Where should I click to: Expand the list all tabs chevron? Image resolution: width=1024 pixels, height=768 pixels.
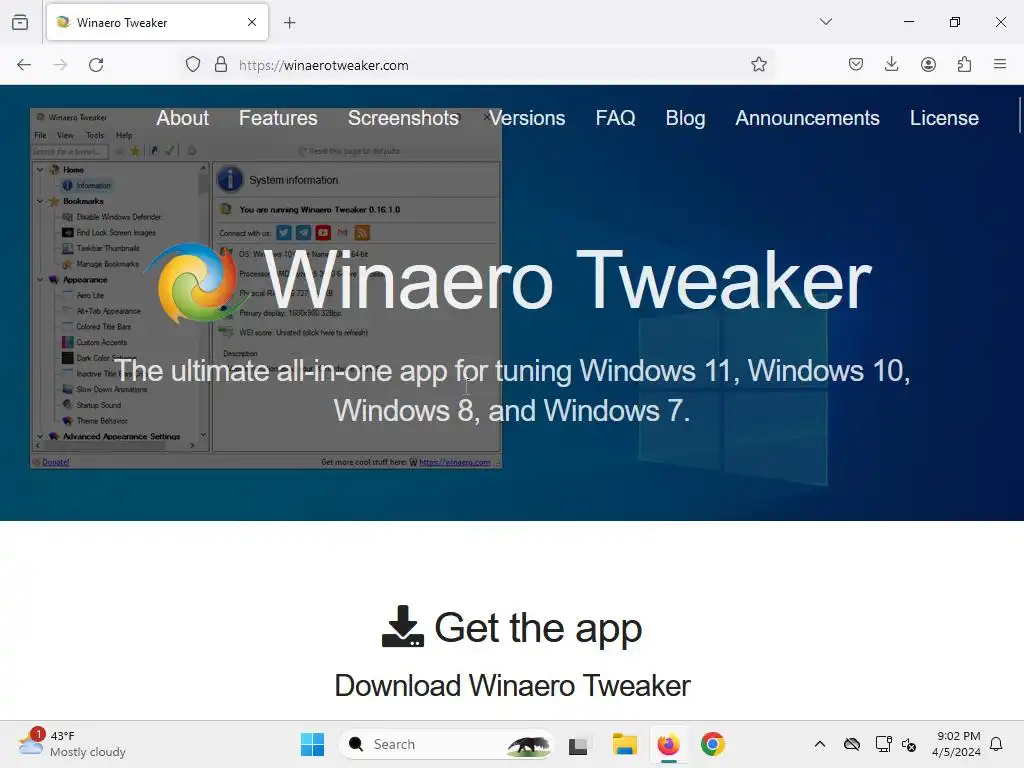coord(825,22)
